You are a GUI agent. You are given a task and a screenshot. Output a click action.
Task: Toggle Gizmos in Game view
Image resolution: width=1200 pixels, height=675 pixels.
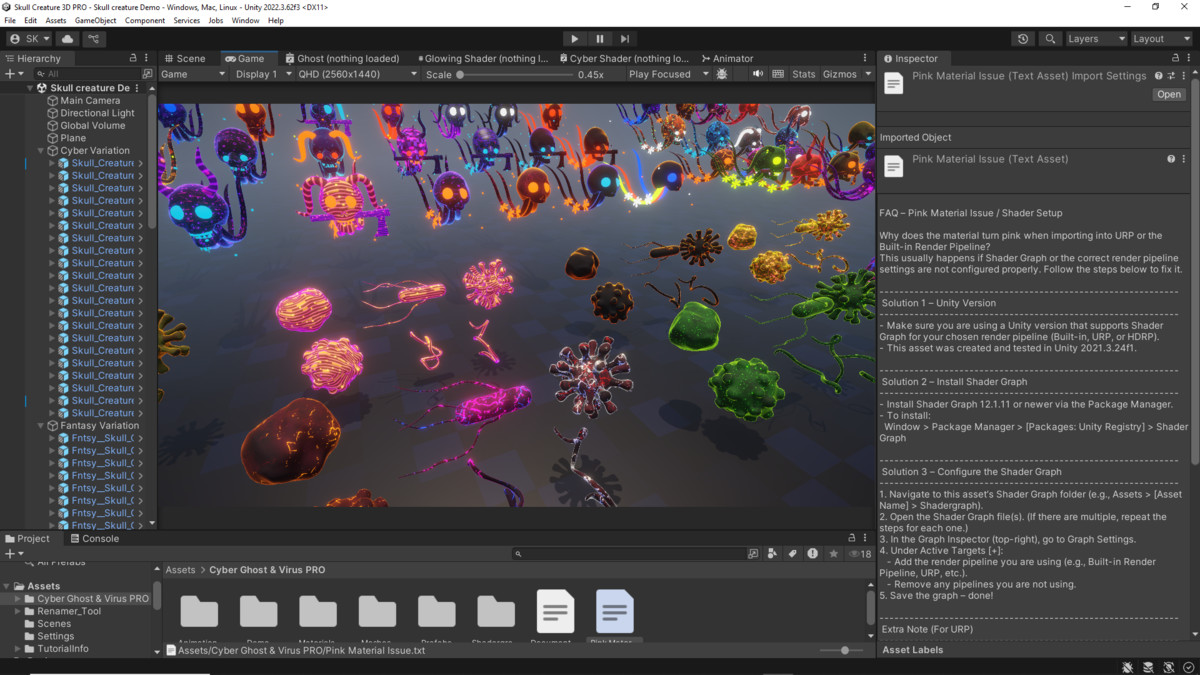coord(839,74)
